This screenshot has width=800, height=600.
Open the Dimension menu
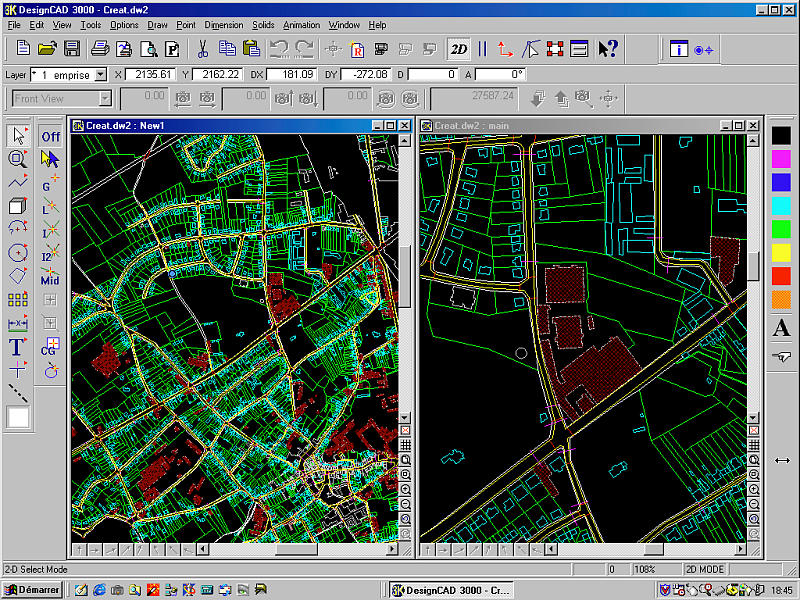(x=223, y=24)
